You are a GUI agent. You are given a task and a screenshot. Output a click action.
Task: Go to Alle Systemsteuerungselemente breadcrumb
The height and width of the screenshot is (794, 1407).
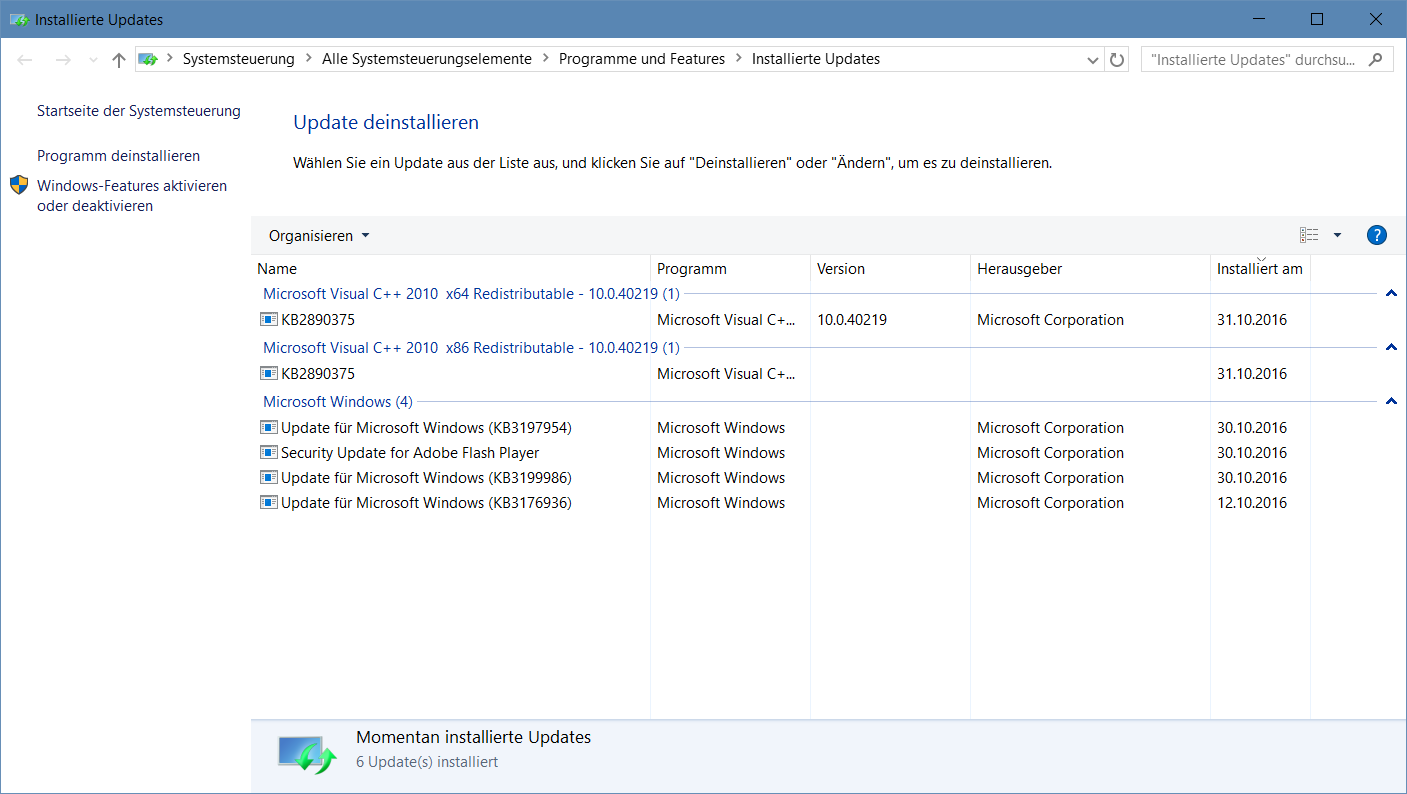pos(427,59)
